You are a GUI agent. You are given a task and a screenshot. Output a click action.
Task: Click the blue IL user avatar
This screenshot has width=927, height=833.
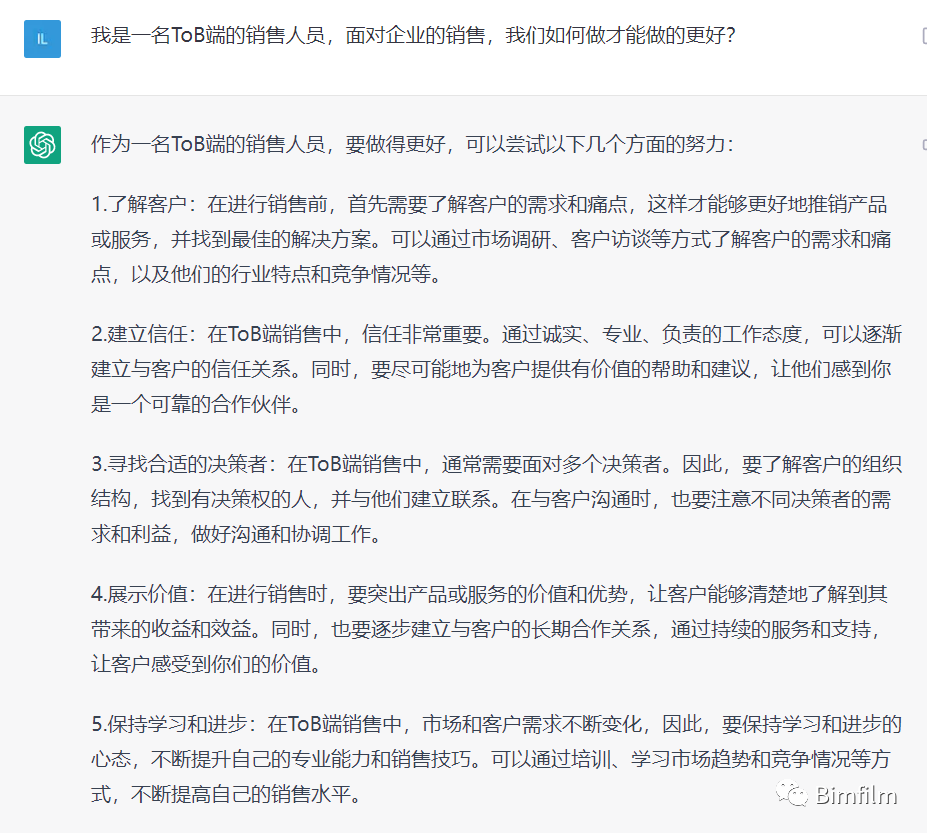tap(42, 39)
